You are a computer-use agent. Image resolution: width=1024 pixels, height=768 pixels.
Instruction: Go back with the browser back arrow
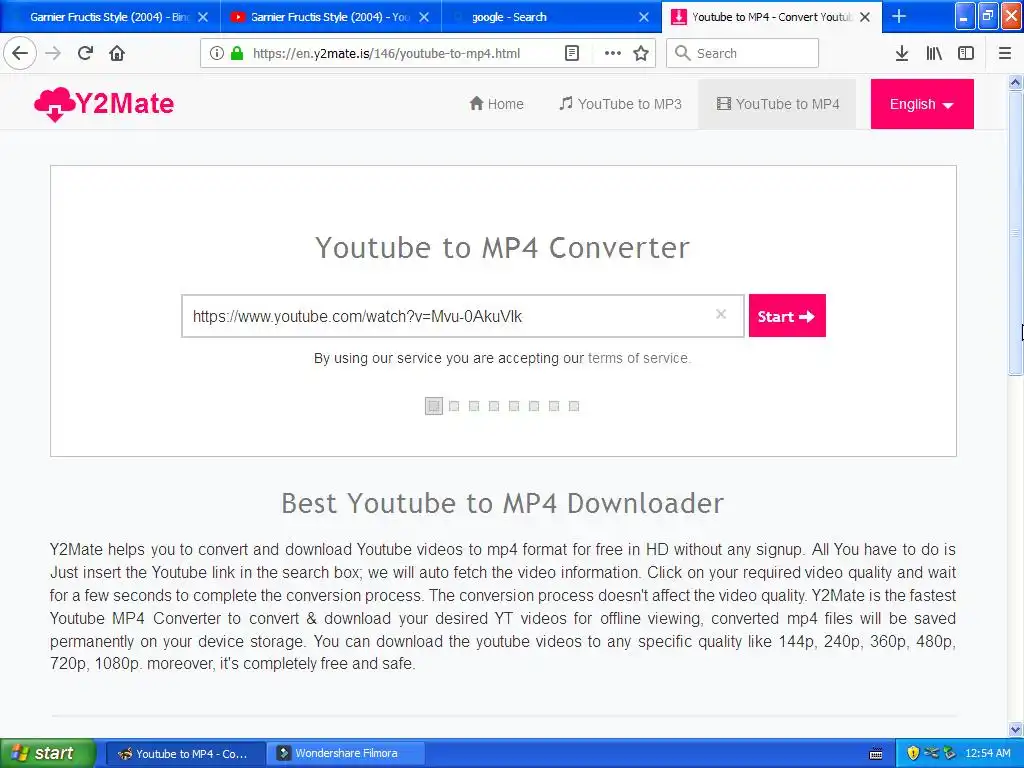point(20,53)
